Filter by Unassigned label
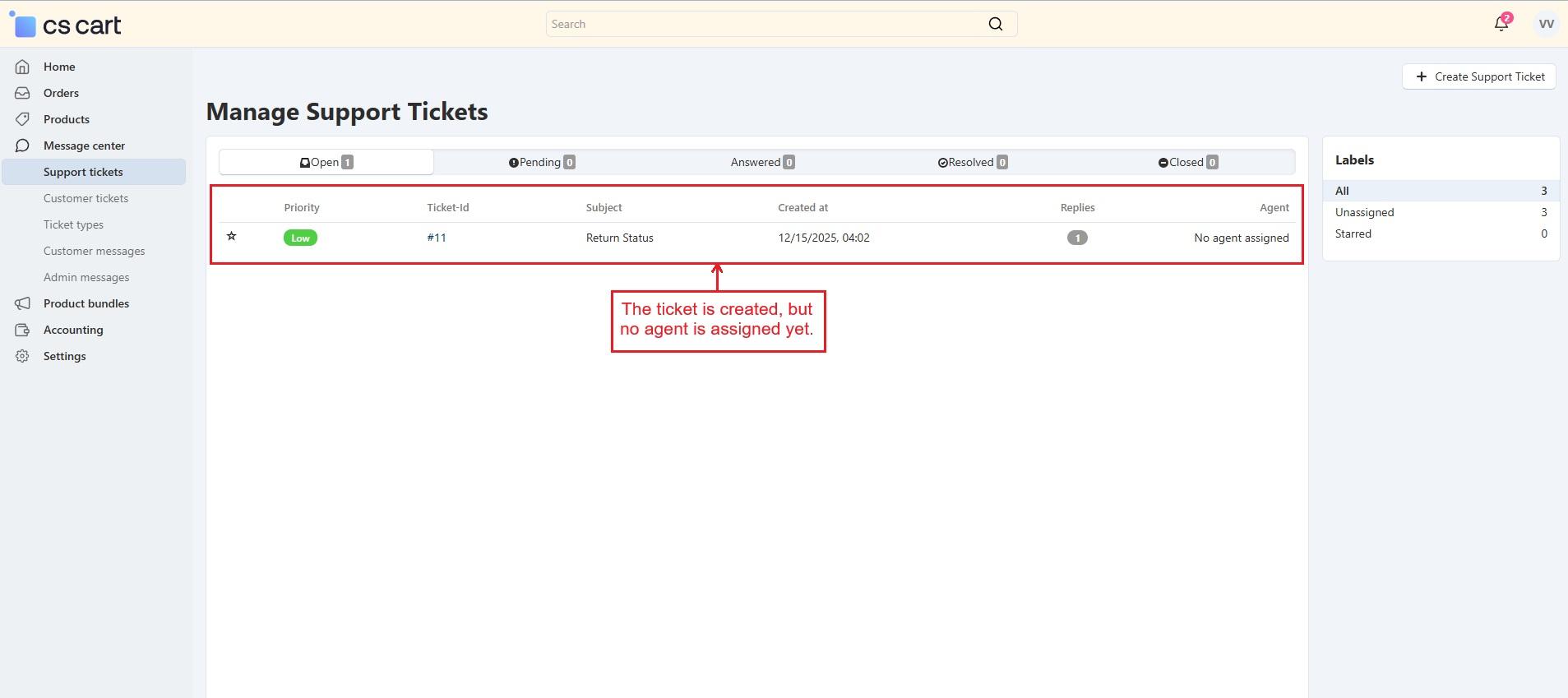The height and width of the screenshot is (698, 1568). coord(1365,212)
